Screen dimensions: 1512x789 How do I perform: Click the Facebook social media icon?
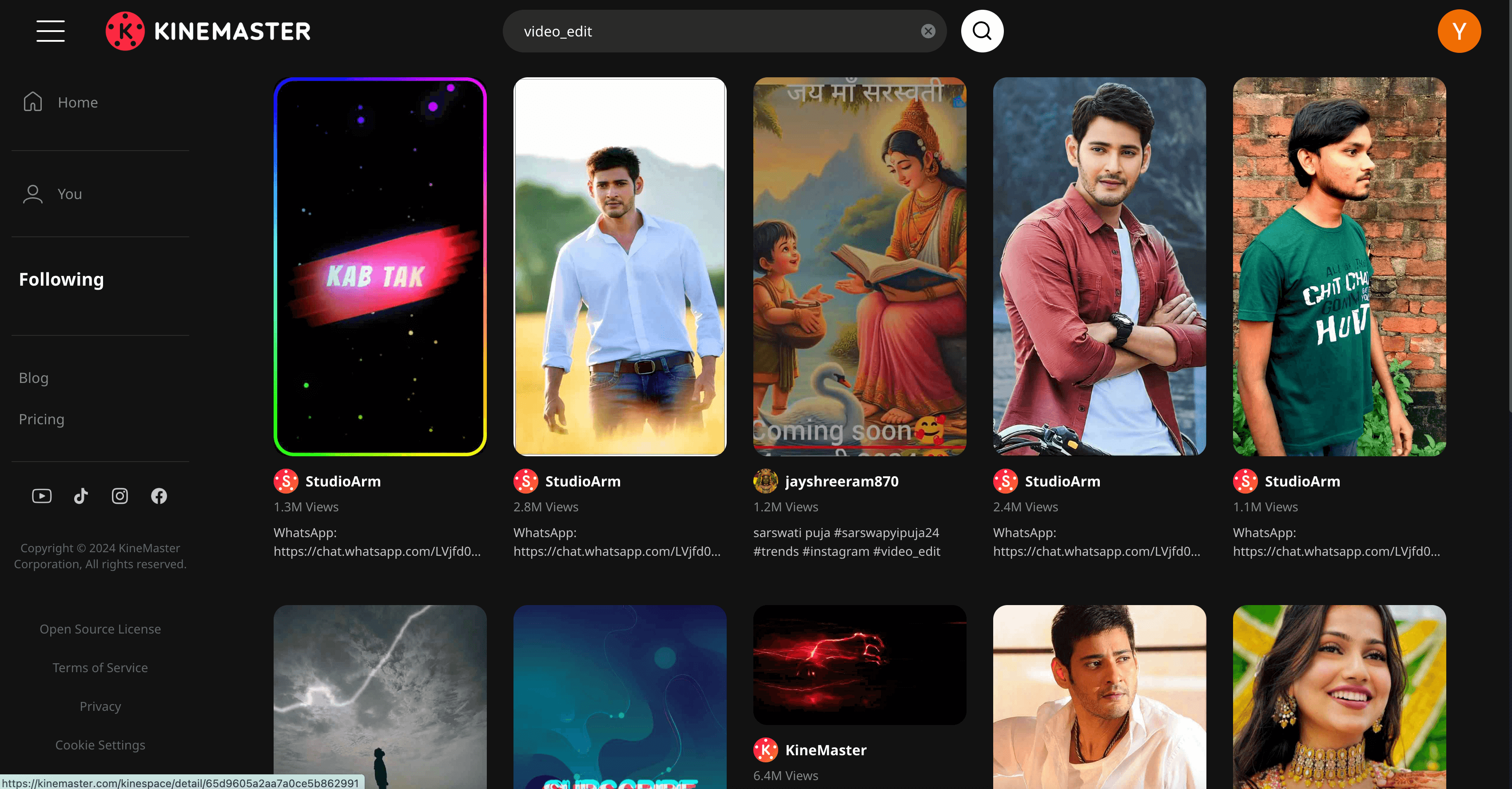click(159, 495)
